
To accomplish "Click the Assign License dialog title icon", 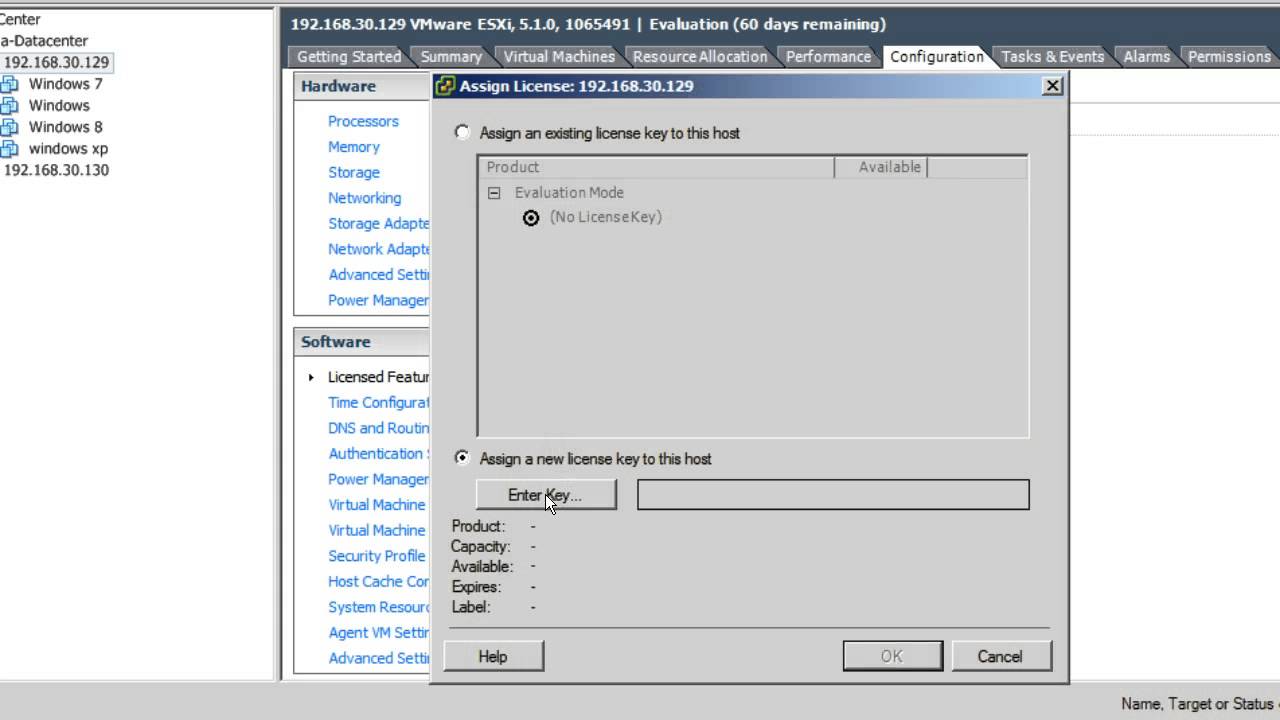I will pyautogui.click(x=446, y=86).
